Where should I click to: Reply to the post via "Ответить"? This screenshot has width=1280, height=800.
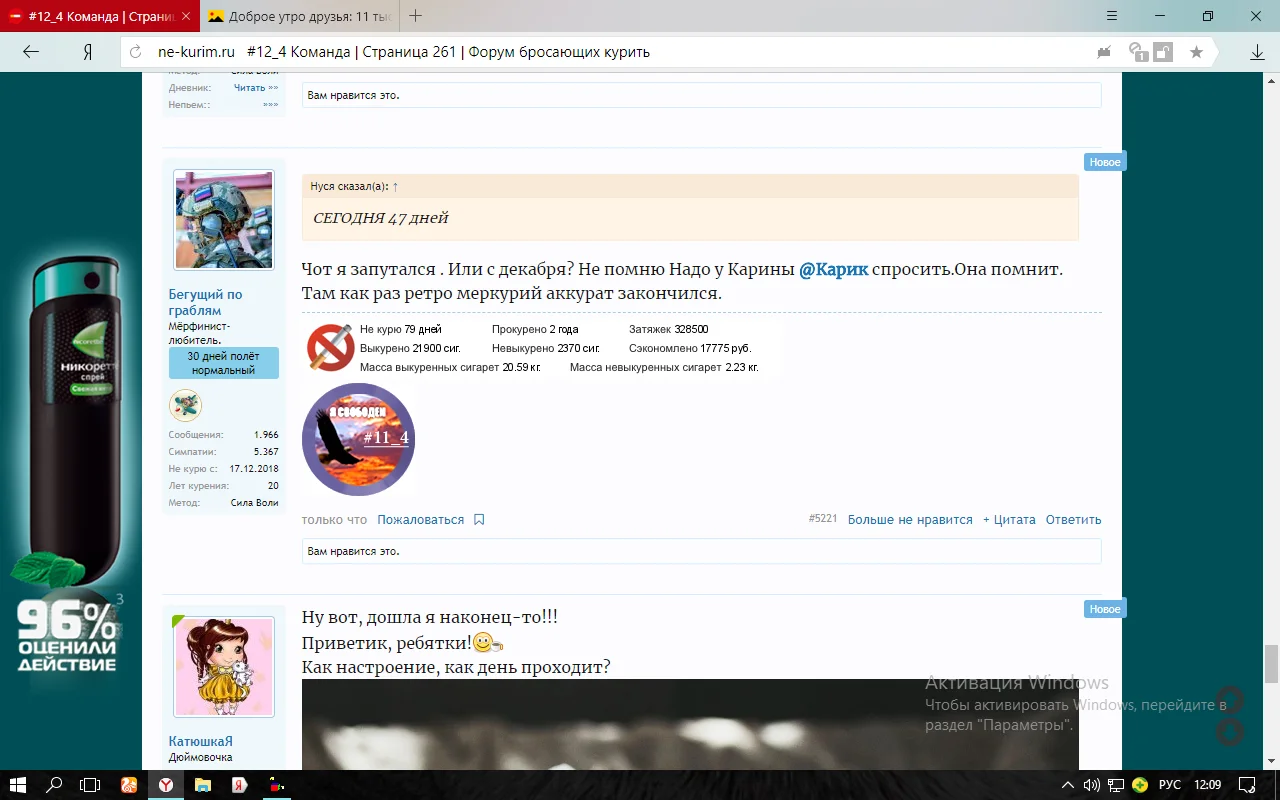point(1073,519)
